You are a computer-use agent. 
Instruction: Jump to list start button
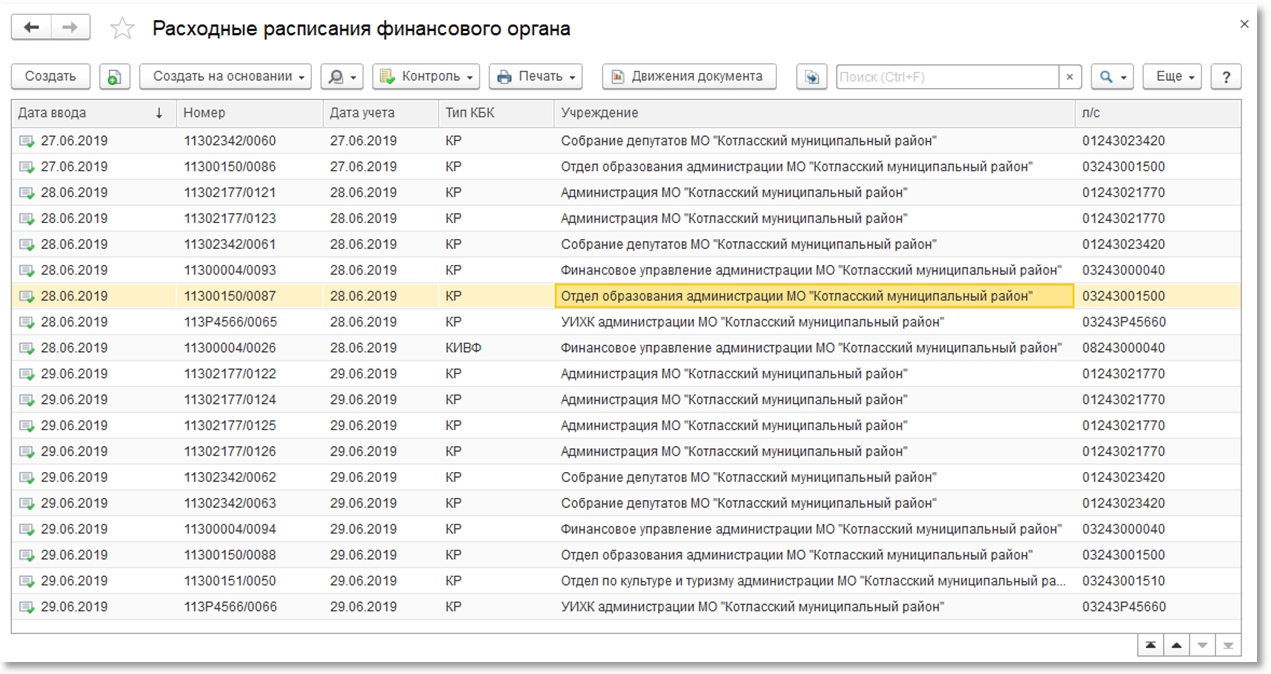pyautogui.click(x=1151, y=646)
